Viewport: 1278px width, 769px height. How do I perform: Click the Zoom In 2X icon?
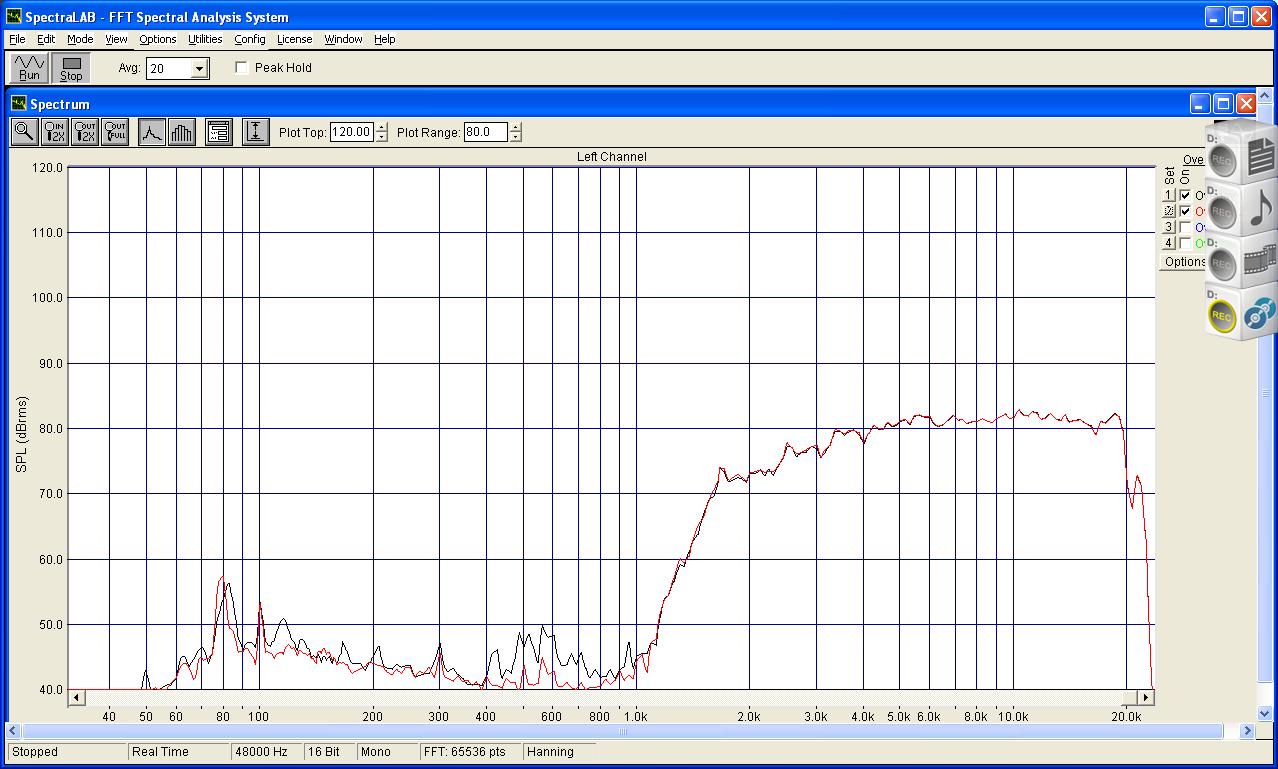tap(55, 132)
